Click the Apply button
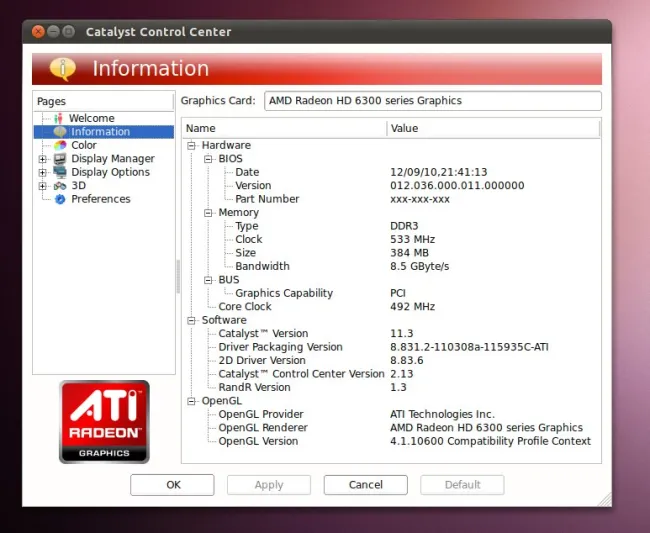The height and width of the screenshot is (533, 650). (269, 485)
